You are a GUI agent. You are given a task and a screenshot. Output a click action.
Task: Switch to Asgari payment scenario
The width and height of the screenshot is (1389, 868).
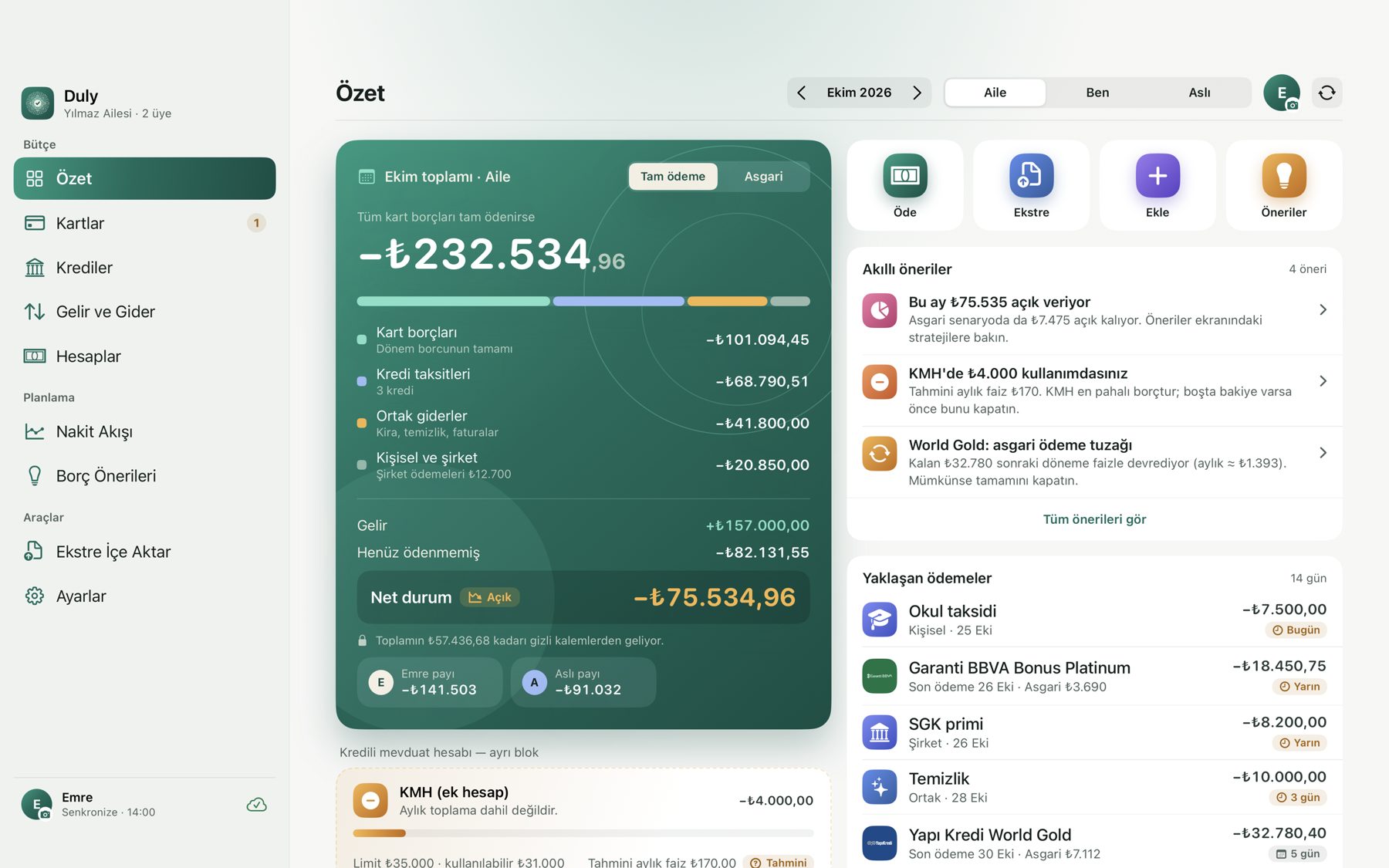point(763,177)
